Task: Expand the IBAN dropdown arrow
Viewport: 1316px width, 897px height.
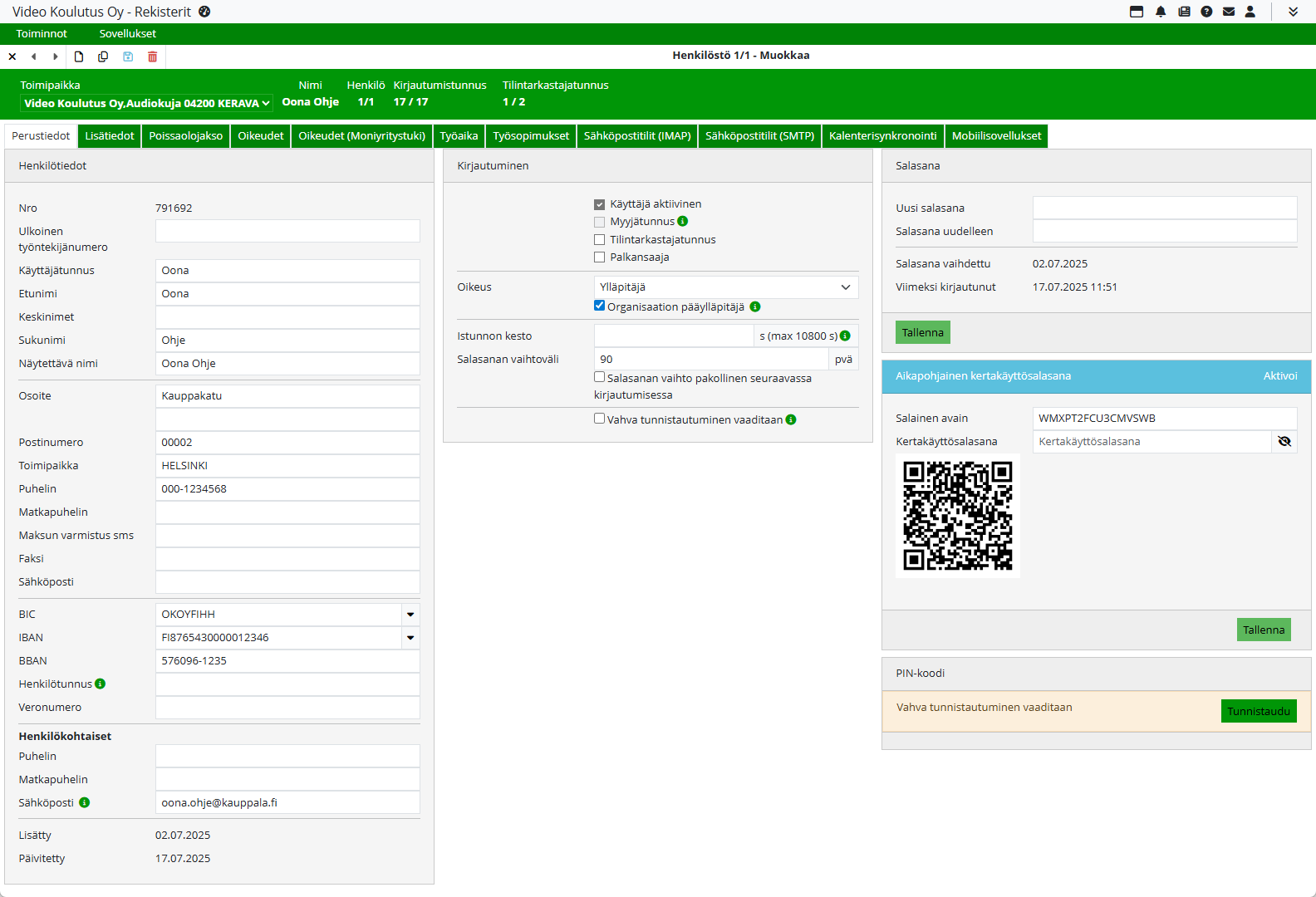Action: pos(410,638)
